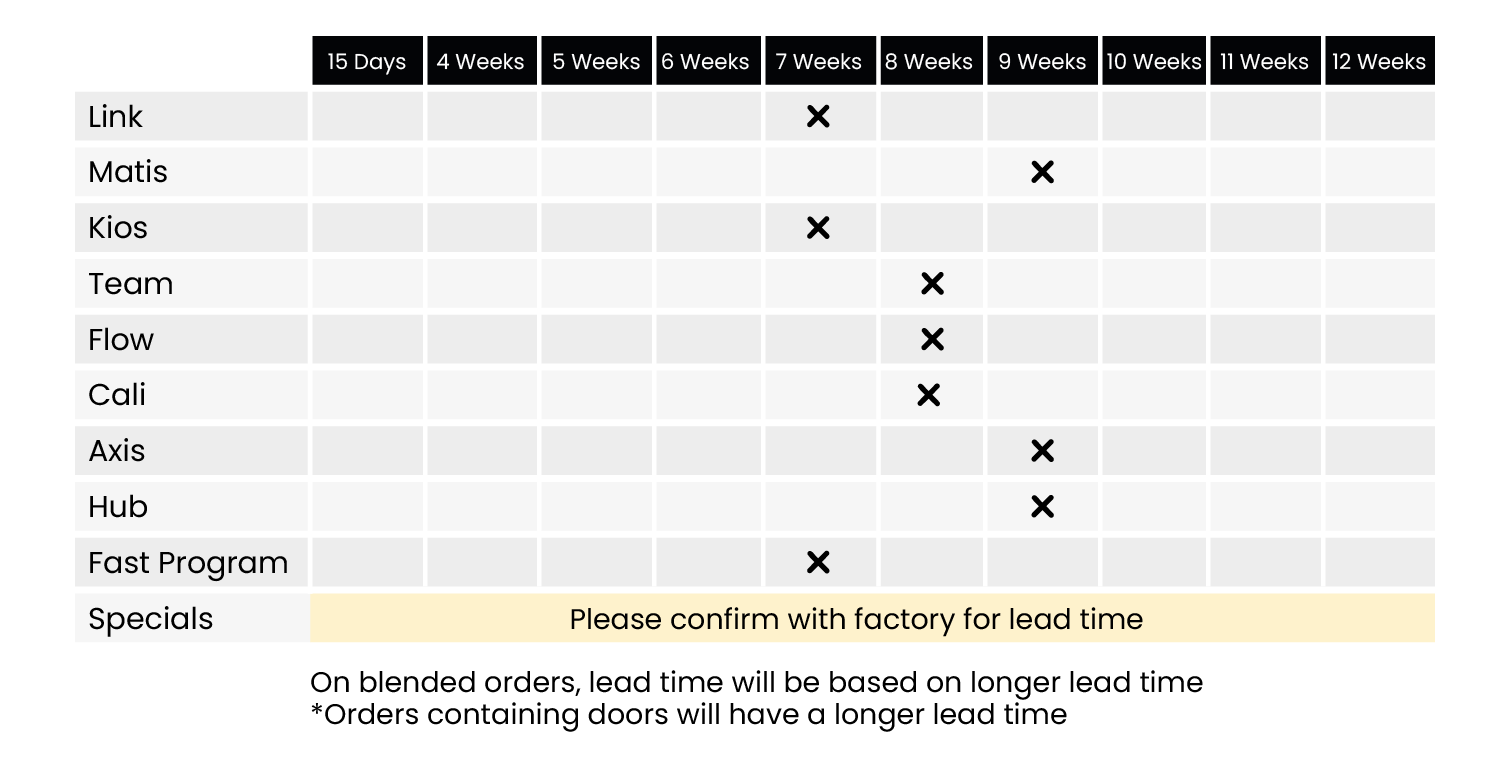Click the orders containing doors footnote
1500x778 pixels.
tap(688, 714)
